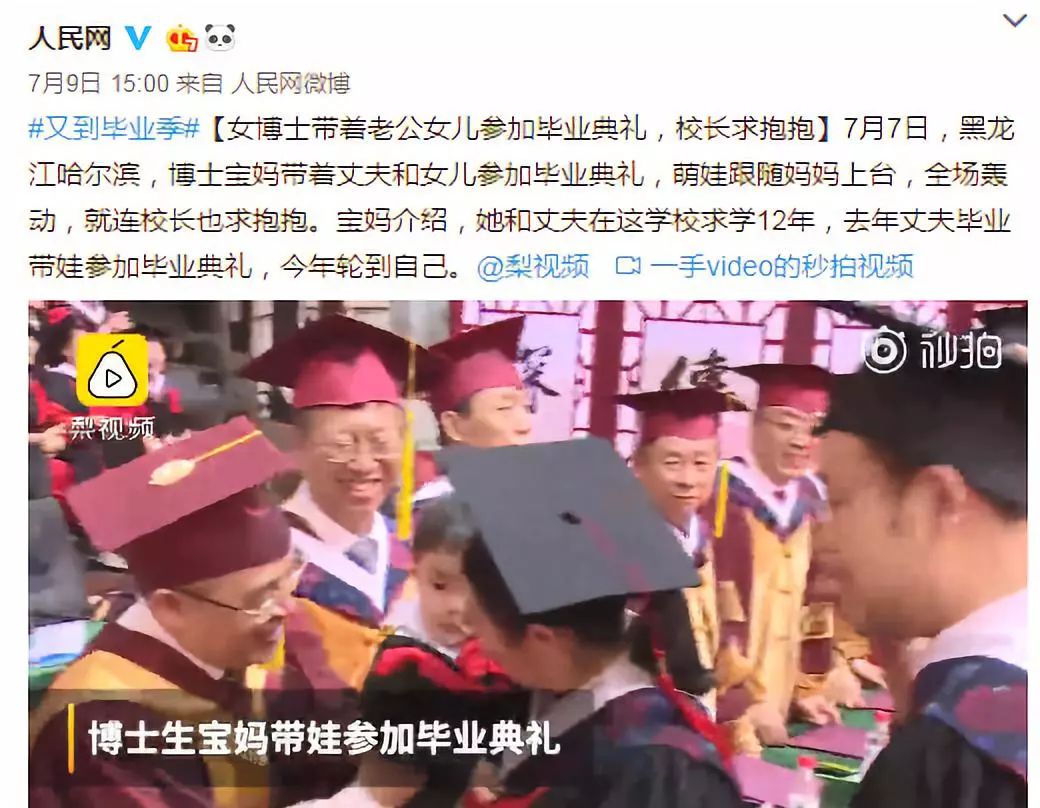Click the 梨视频 watermark label
Image resolution: width=1040 pixels, height=808 pixels.
click(x=112, y=429)
